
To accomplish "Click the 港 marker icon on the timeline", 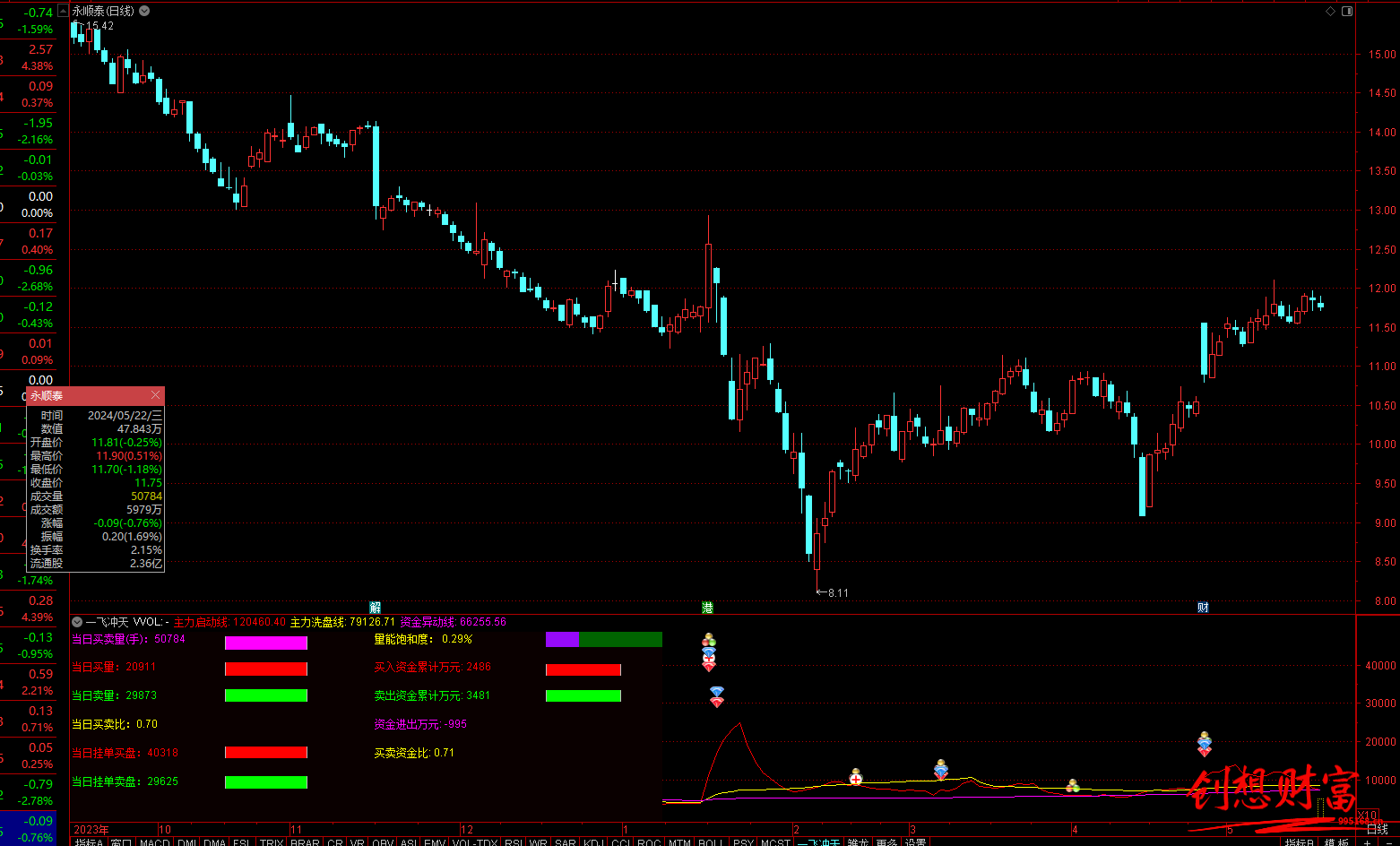I will pyautogui.click(x=707, y=607).
